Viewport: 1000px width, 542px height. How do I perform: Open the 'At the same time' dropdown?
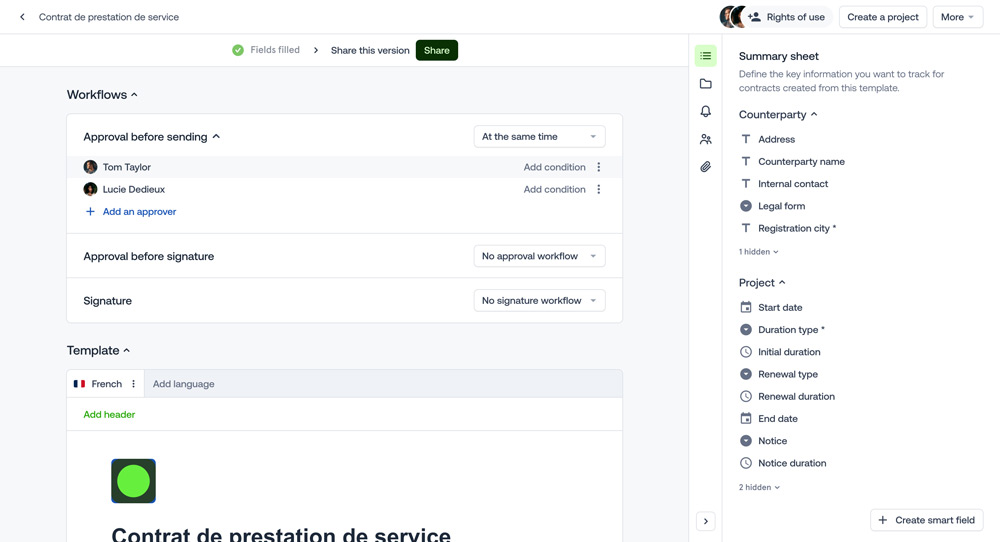pyautogui.click(x=539, y=137)
